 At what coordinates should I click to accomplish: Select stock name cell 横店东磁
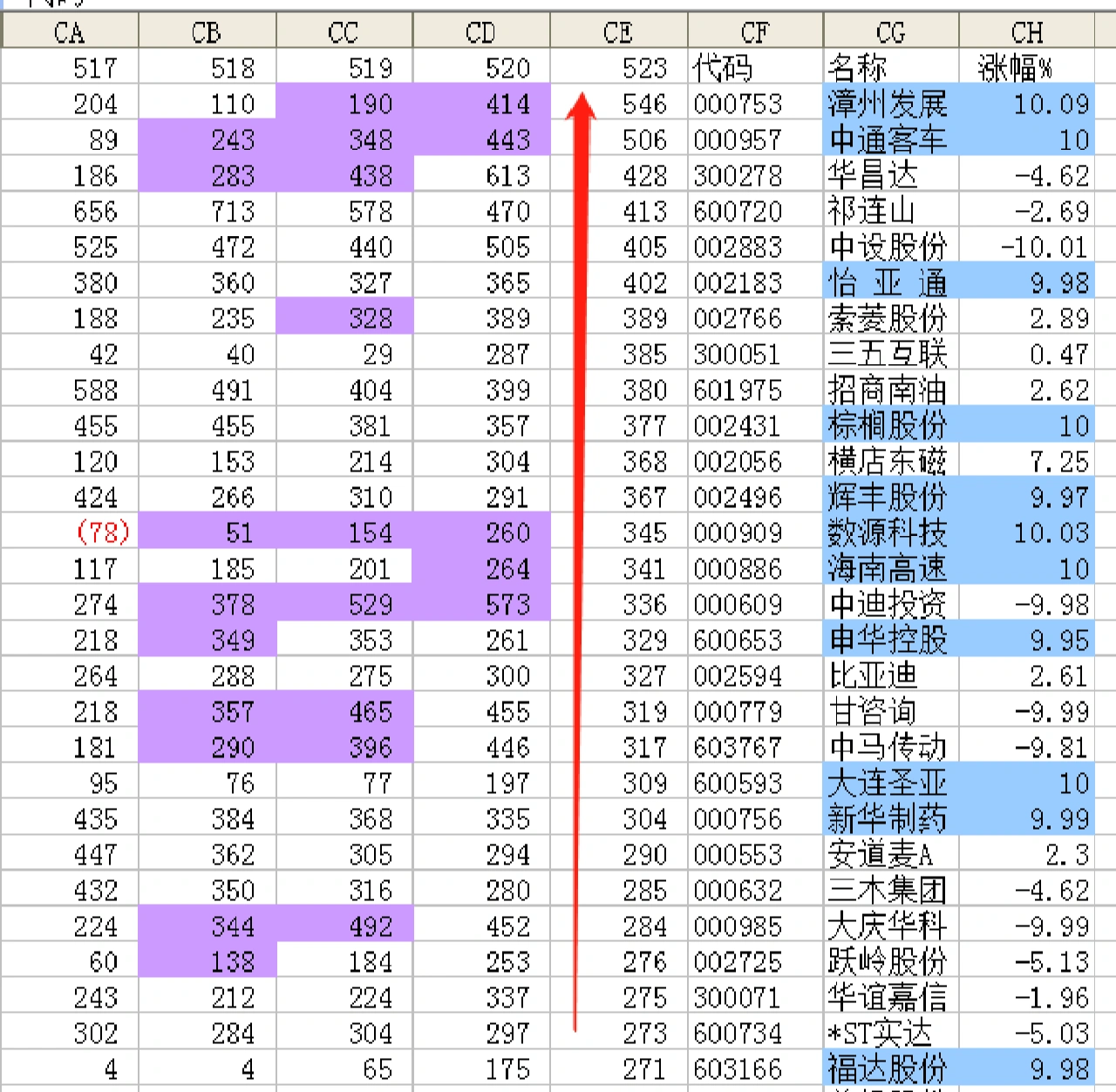[x=891, y=461]
